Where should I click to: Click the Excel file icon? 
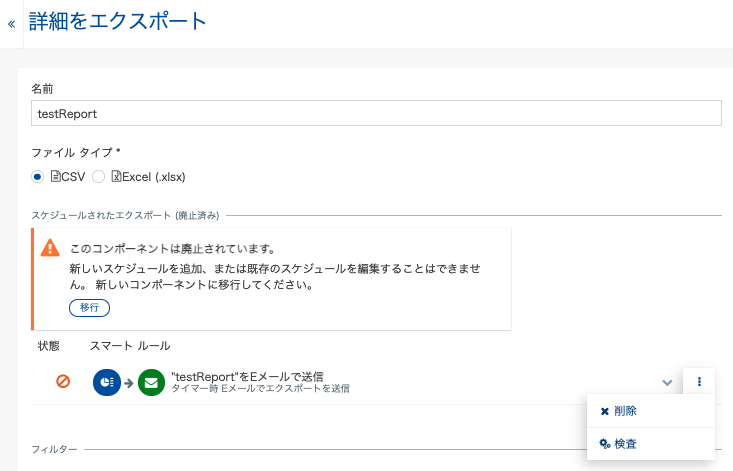pyautogui.click(x=116, y=176)
